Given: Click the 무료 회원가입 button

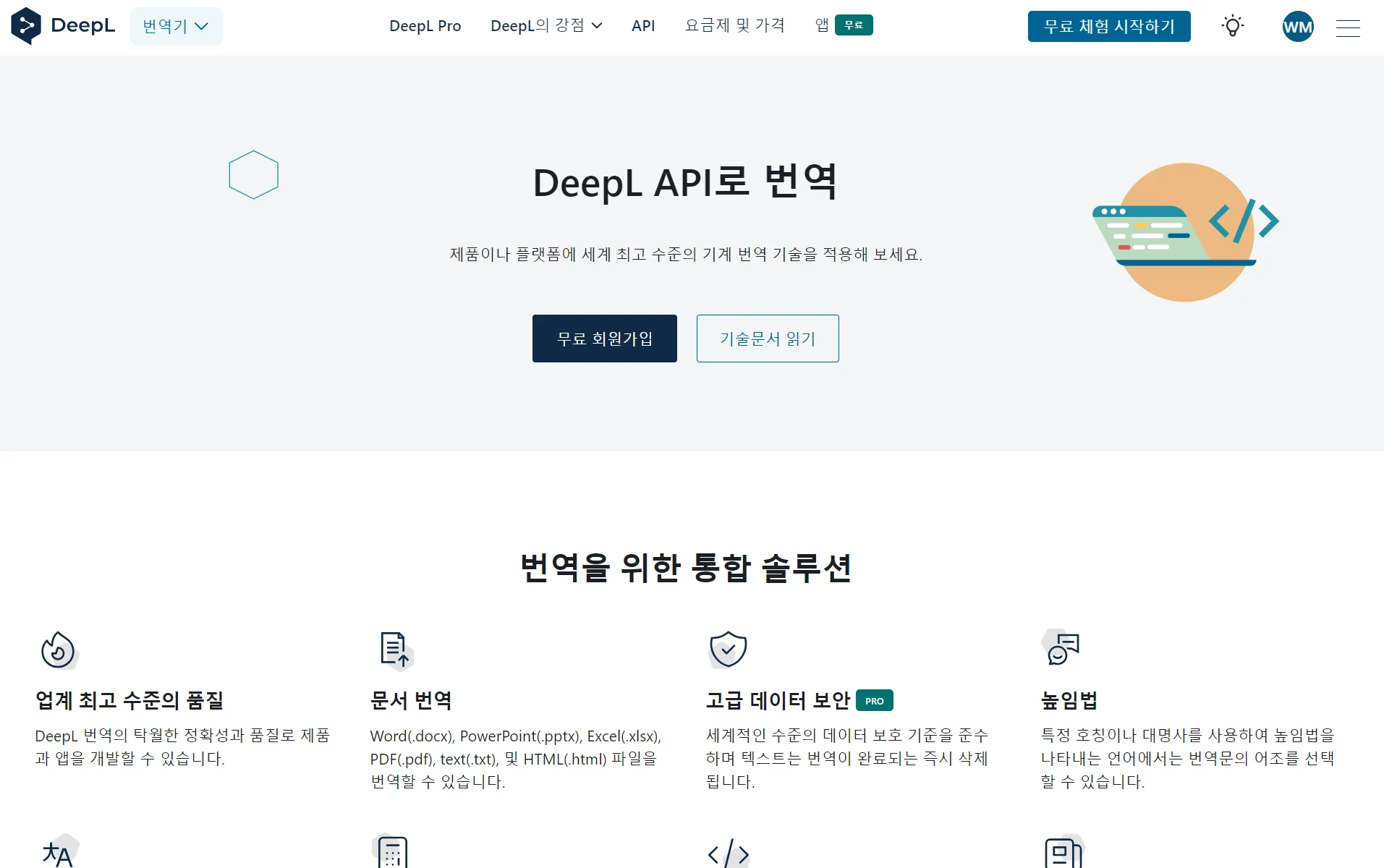Looking at the screenshot, I should (605, 339).
